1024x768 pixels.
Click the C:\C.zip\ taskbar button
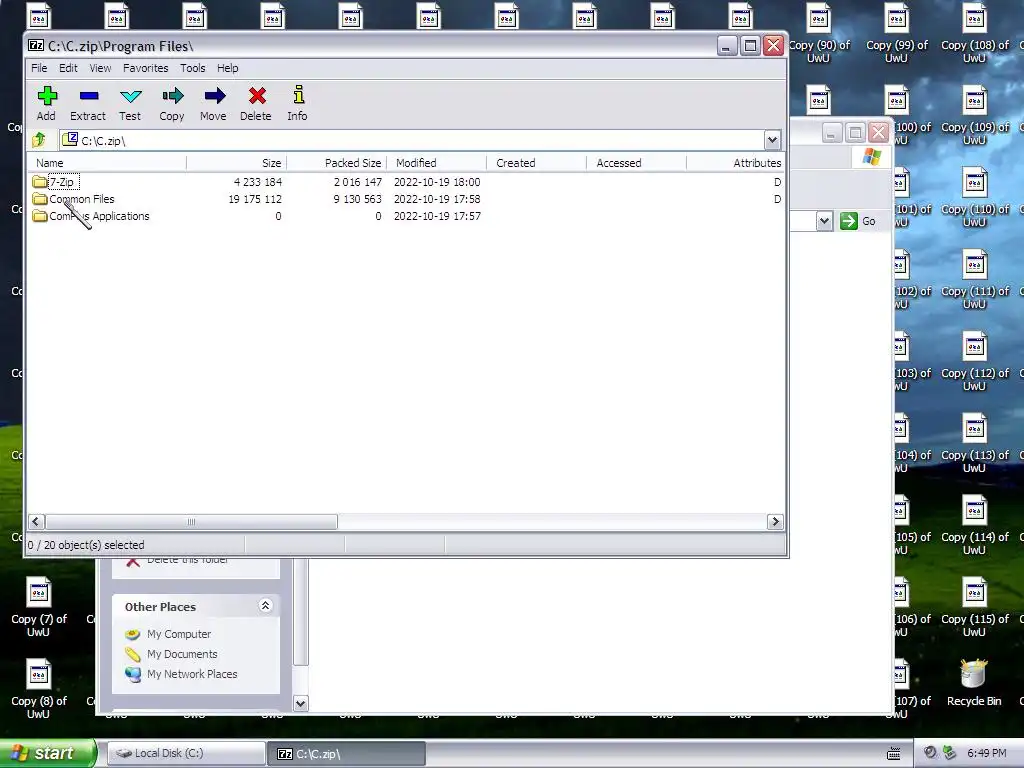pos(346,753)
